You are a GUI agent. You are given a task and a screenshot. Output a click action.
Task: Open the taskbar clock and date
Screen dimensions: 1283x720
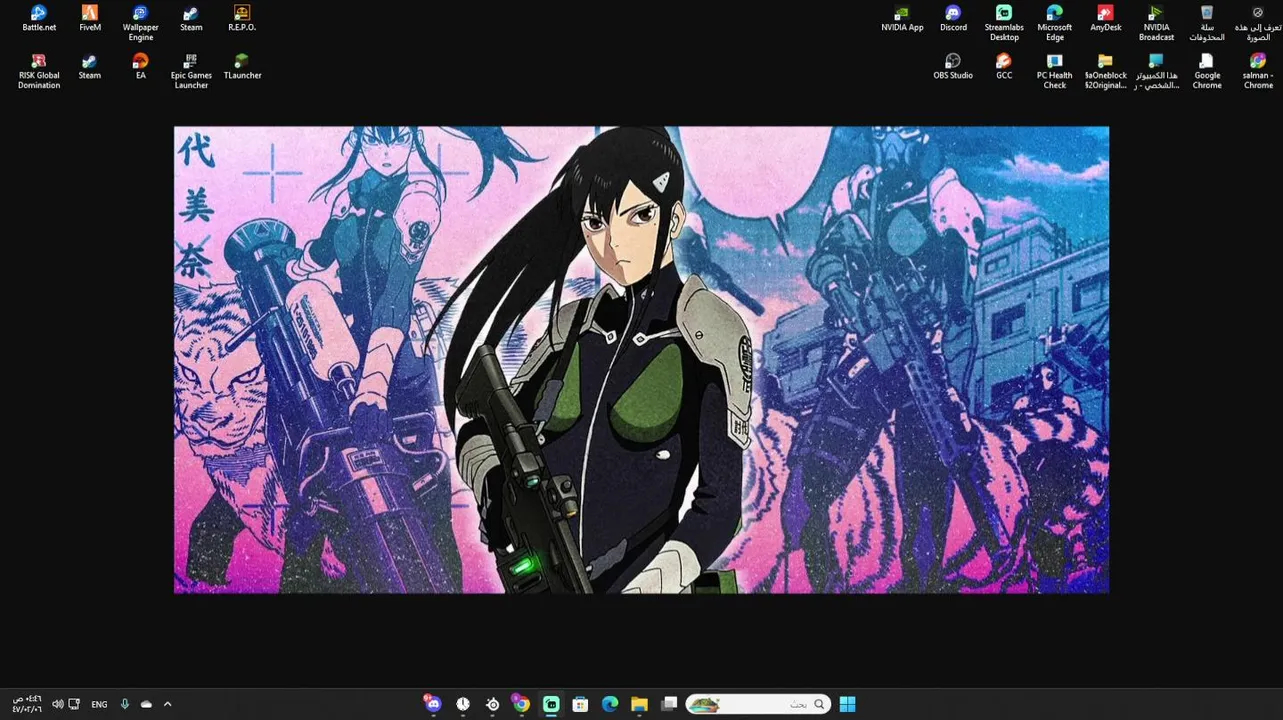click(x=26, y=704)
